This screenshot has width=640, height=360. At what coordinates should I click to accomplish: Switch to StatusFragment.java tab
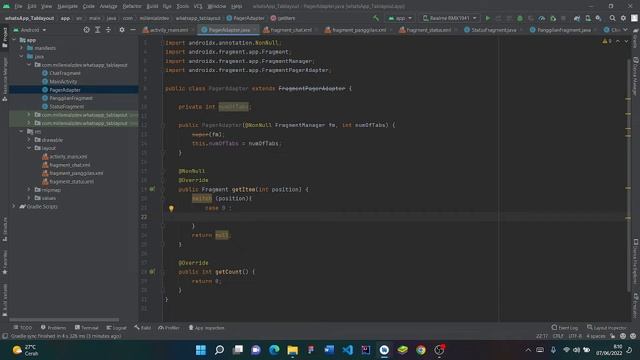(x=494, y=30)
